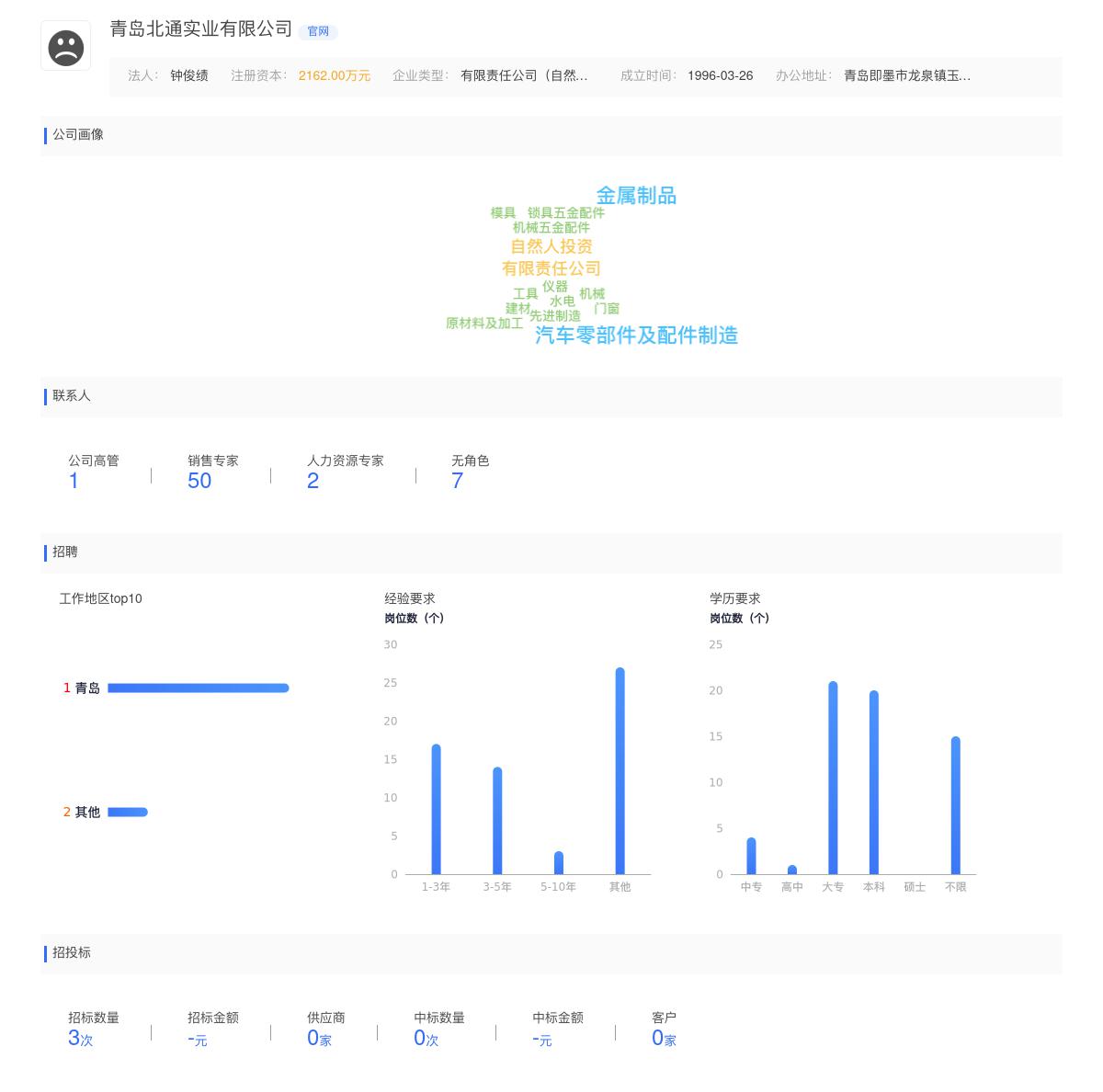Click 客户 value 0家
The image size is (1103, 1092).
664,1038
